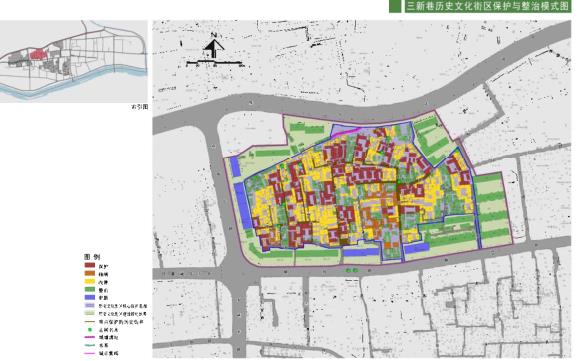Click the index map thumbnail
Screen dimensions: 578x361
(x=74, y=61)
